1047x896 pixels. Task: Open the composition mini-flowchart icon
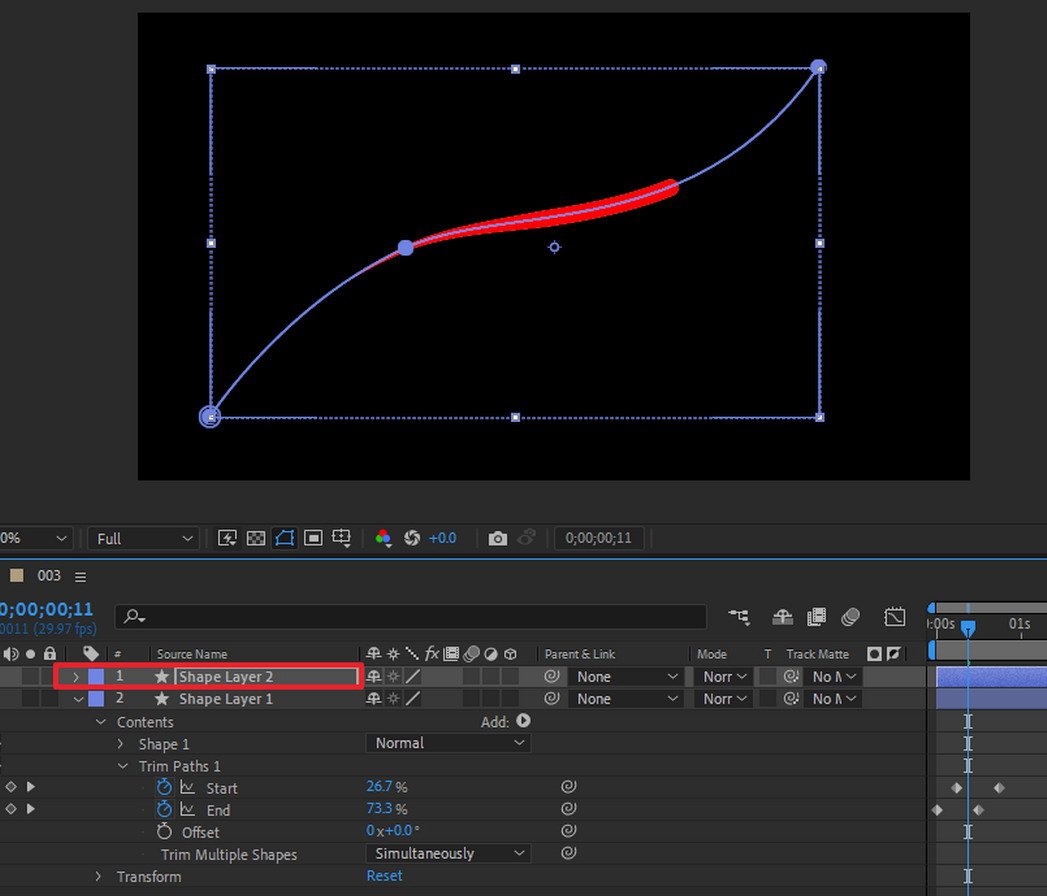click(739, 616)
